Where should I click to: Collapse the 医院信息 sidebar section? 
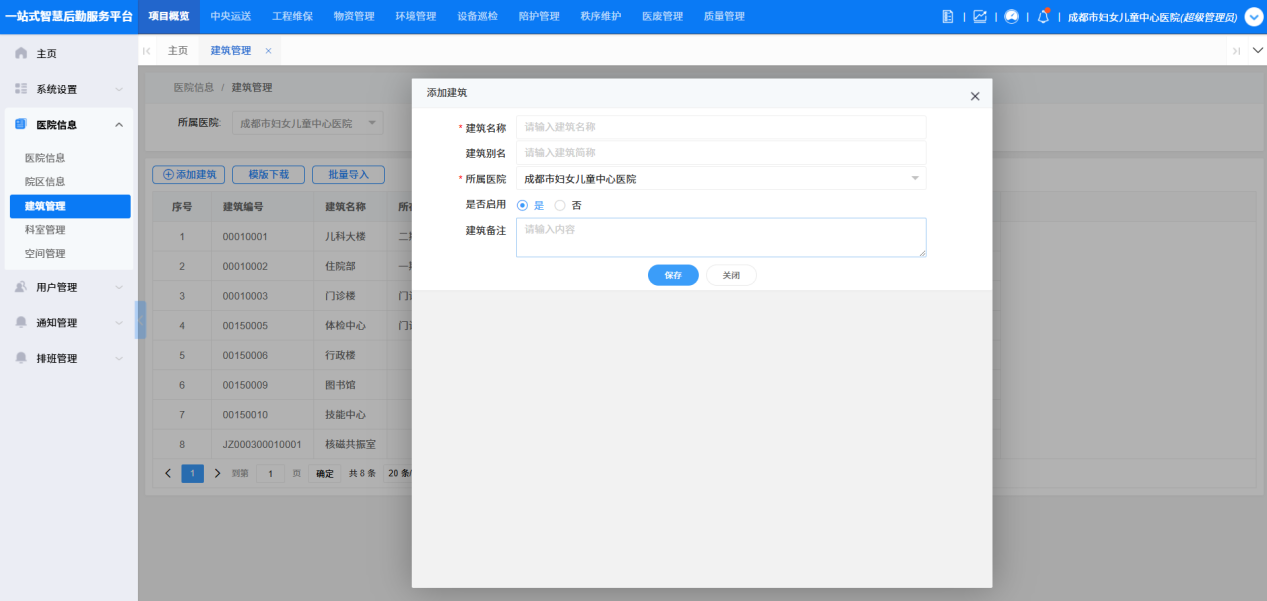pyautogui.click(x=119, y=124)
